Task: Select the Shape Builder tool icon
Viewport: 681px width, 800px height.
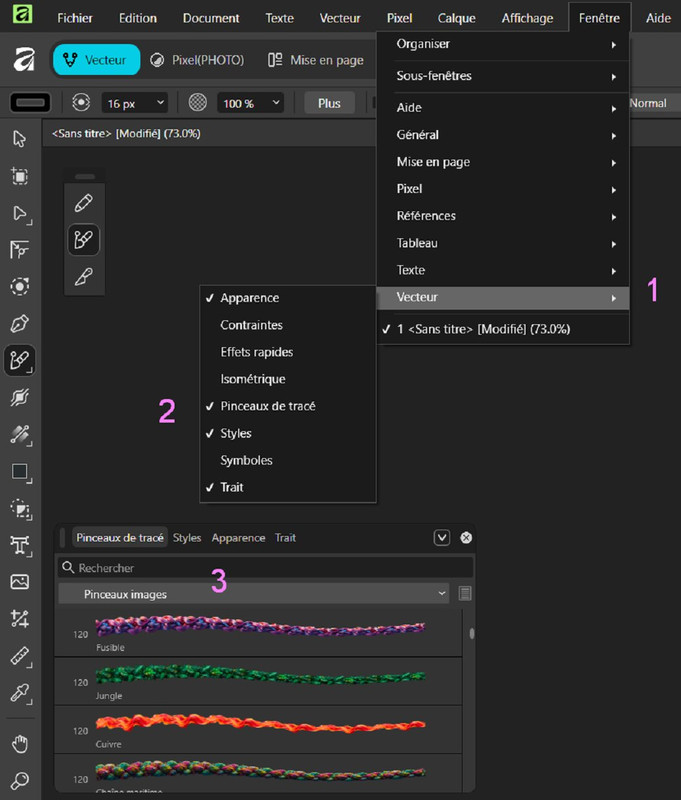Action: (19, 509)
